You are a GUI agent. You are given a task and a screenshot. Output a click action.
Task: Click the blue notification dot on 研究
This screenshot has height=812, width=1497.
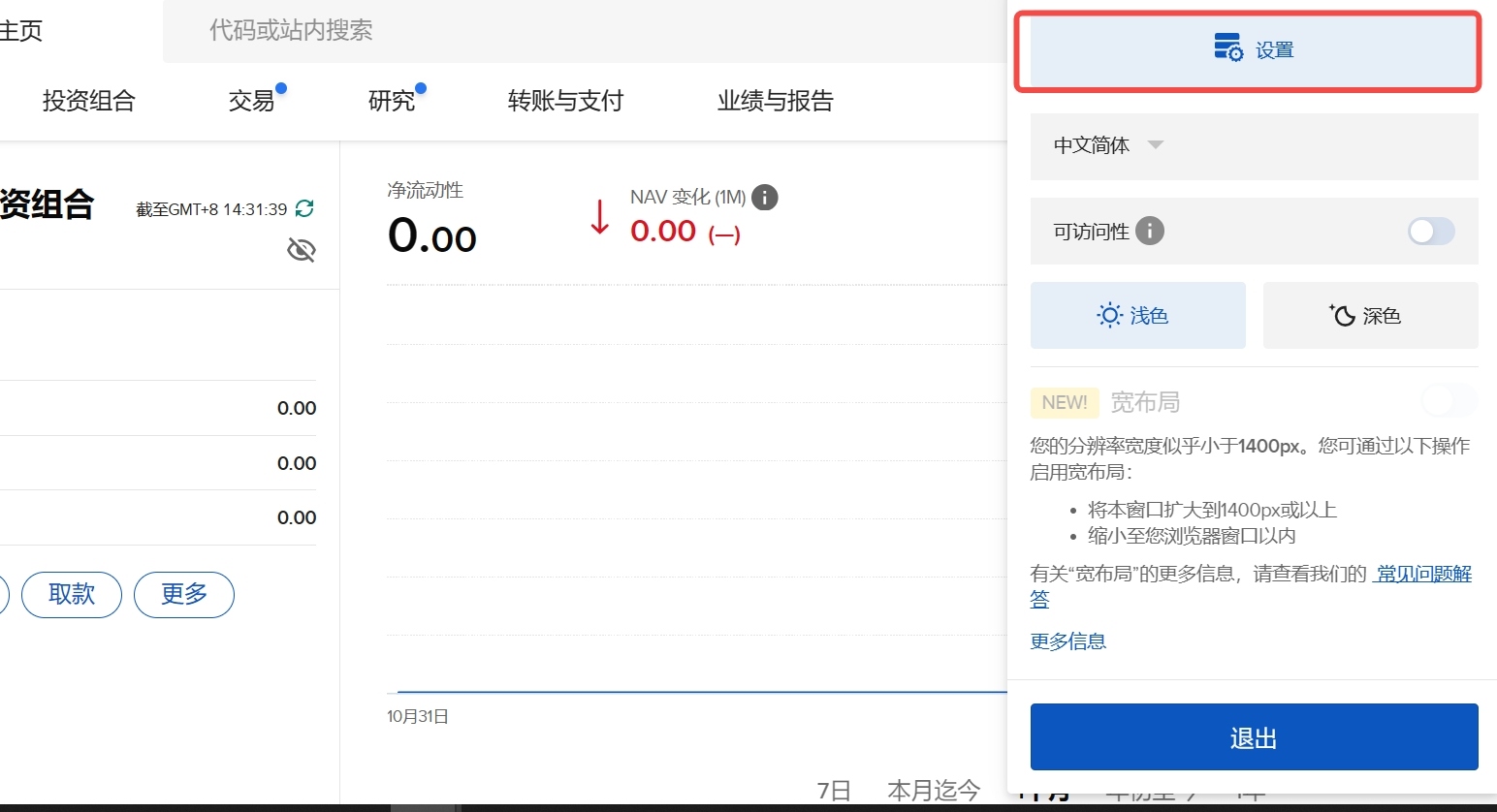421,86
